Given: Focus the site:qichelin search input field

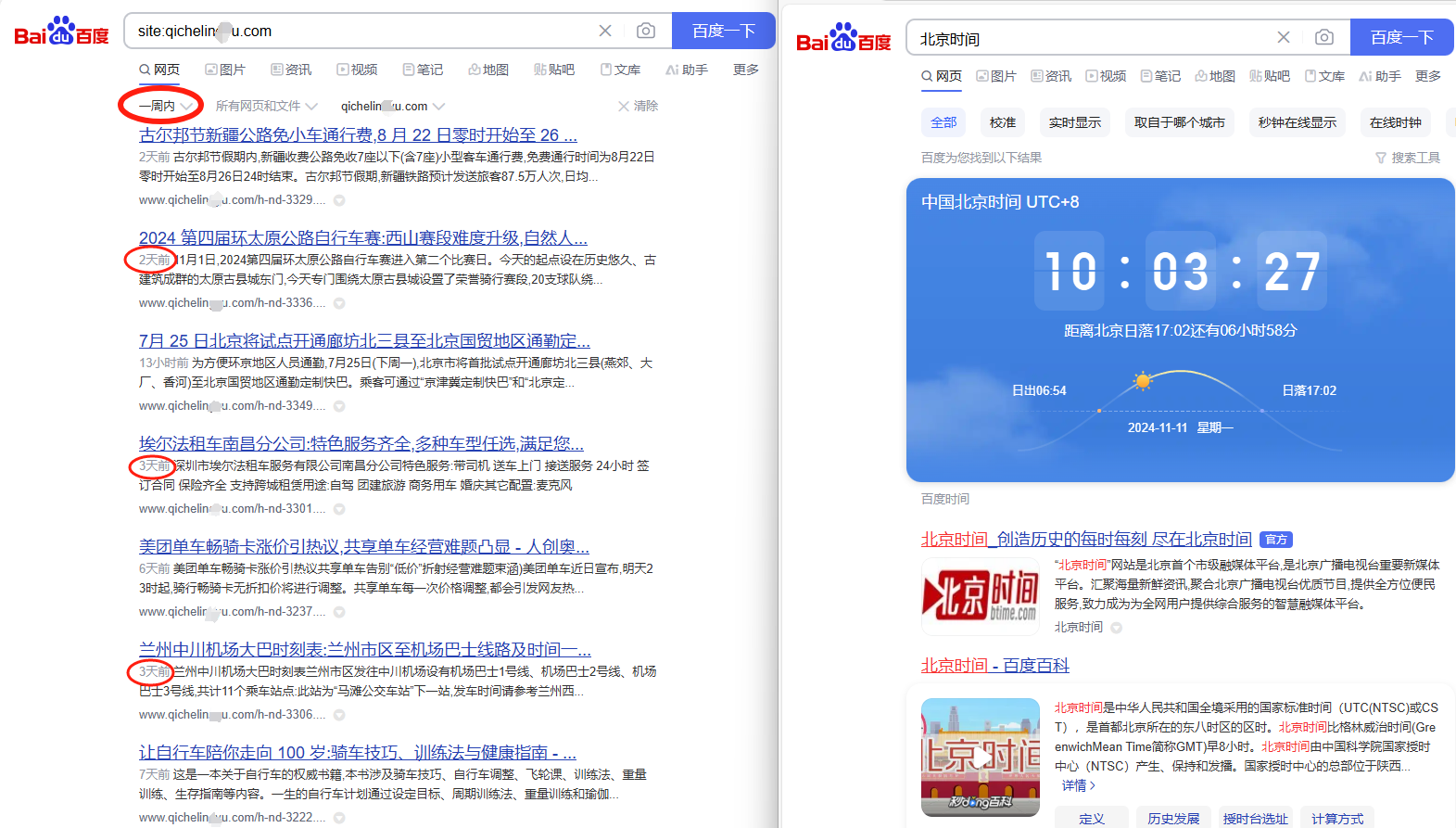Looking at the screenshot, I should click(361, 31).
